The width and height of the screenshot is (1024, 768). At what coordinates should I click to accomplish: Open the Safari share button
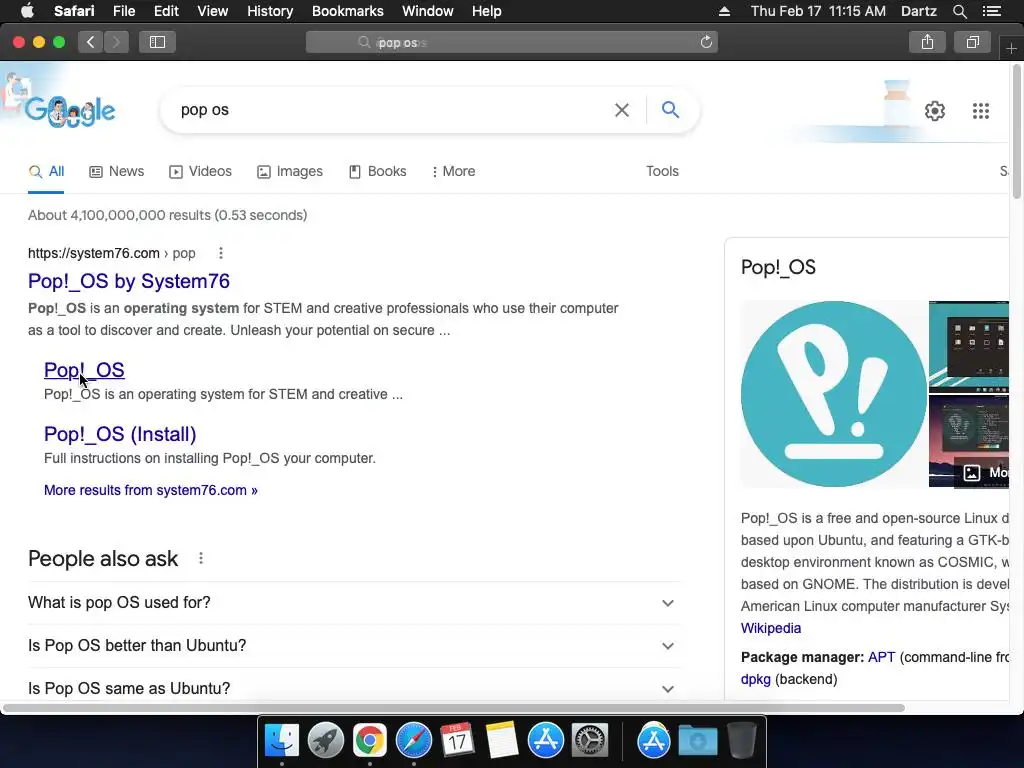[x=927, y=42]
